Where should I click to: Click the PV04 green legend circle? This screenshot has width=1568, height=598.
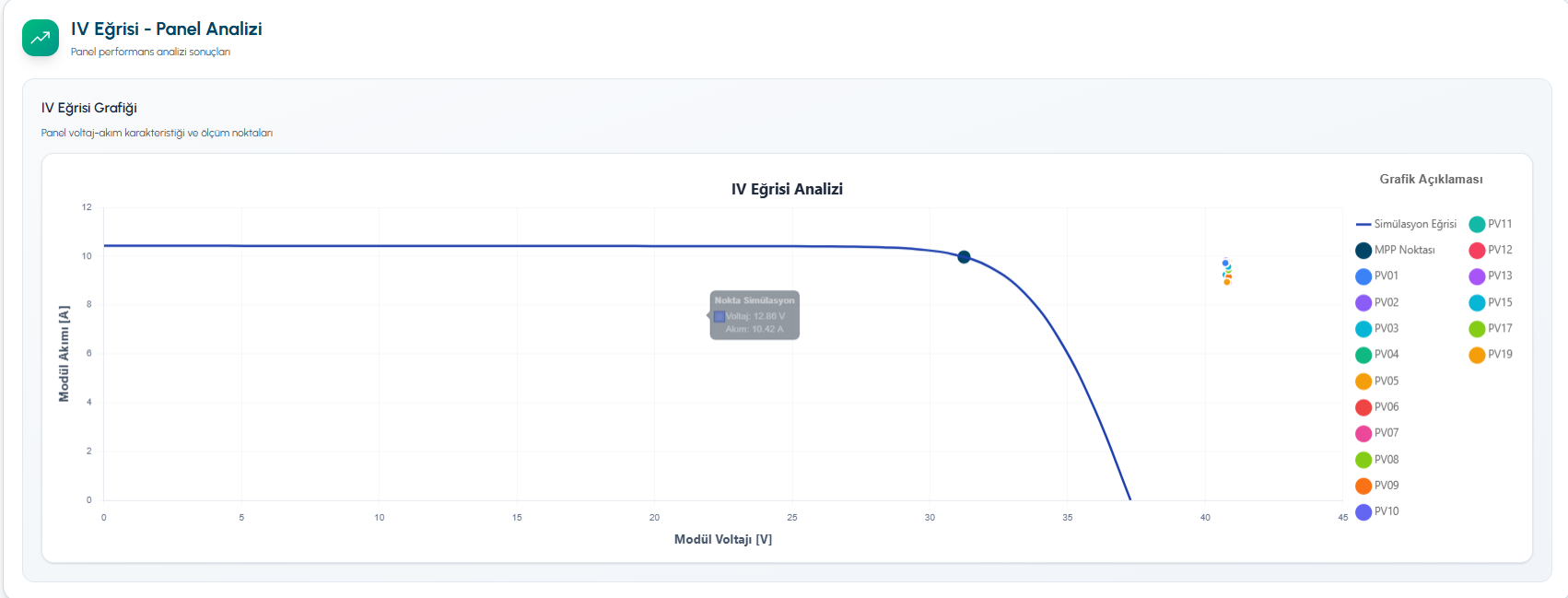1363,354
